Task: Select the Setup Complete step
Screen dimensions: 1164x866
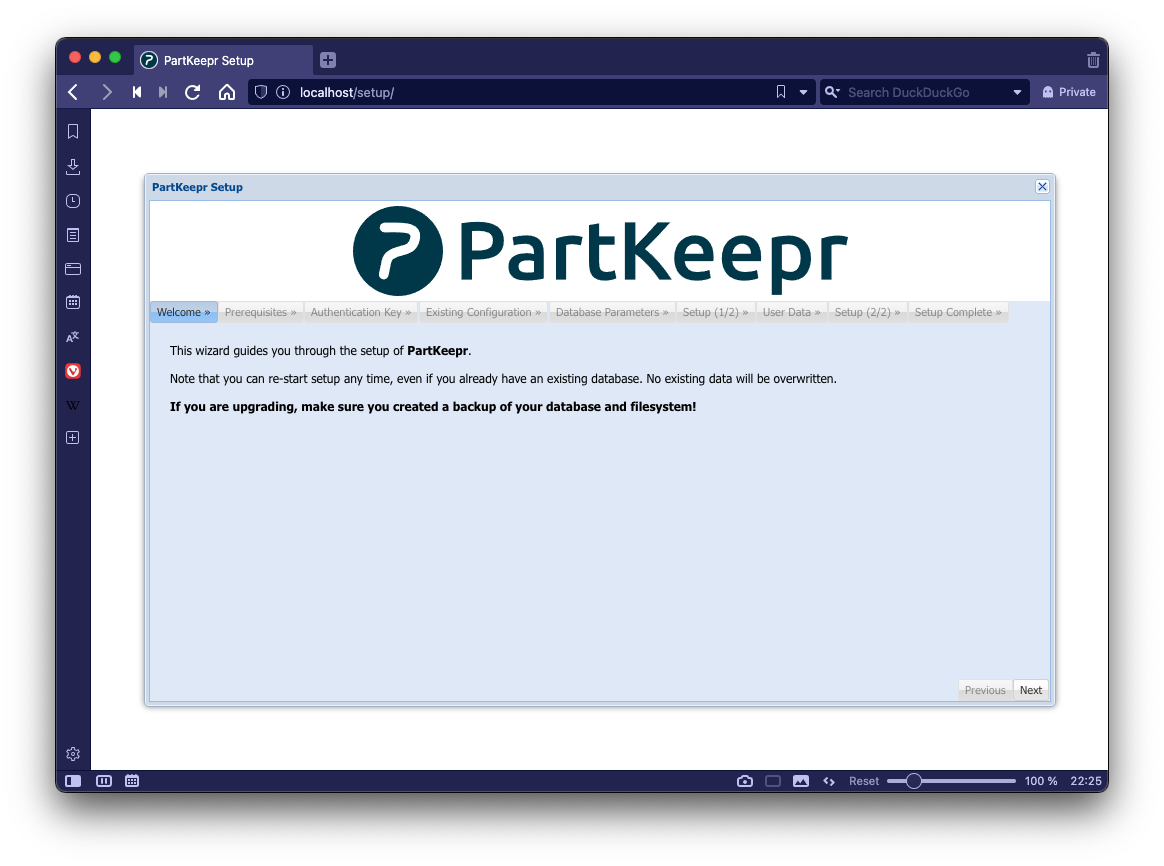Action: point(958,312)
